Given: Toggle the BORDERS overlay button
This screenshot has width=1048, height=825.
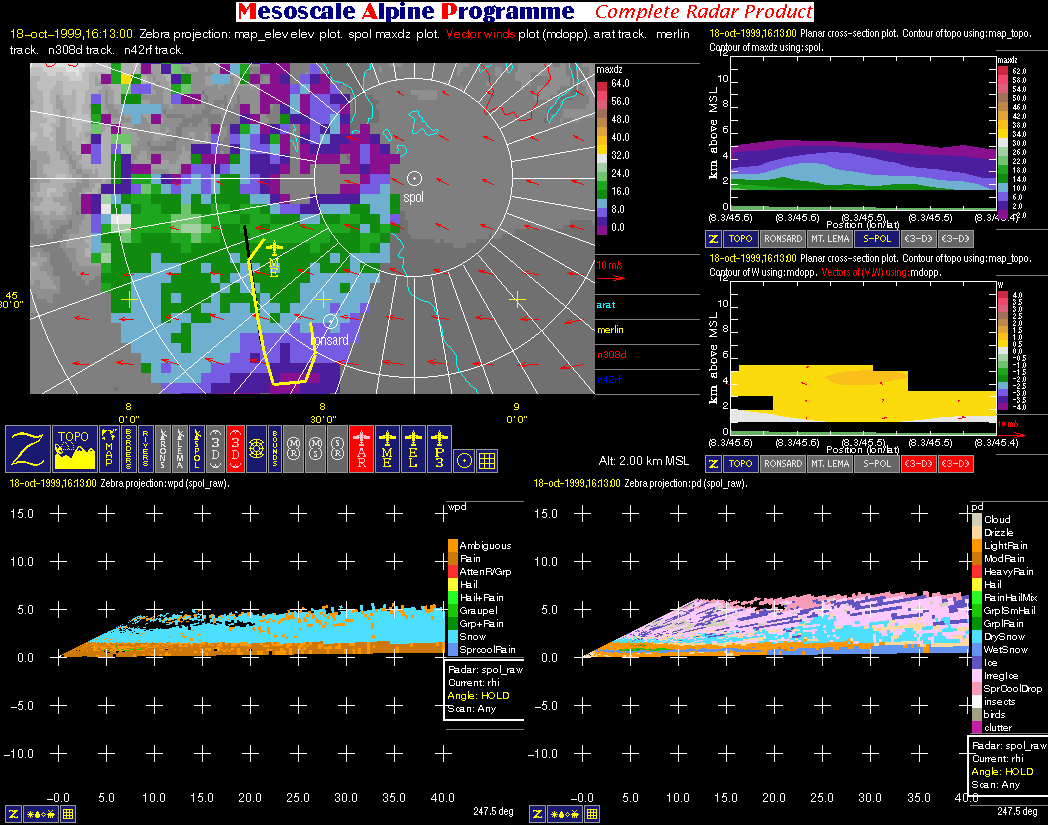Looking at the screenshot, I should [128, 448].
